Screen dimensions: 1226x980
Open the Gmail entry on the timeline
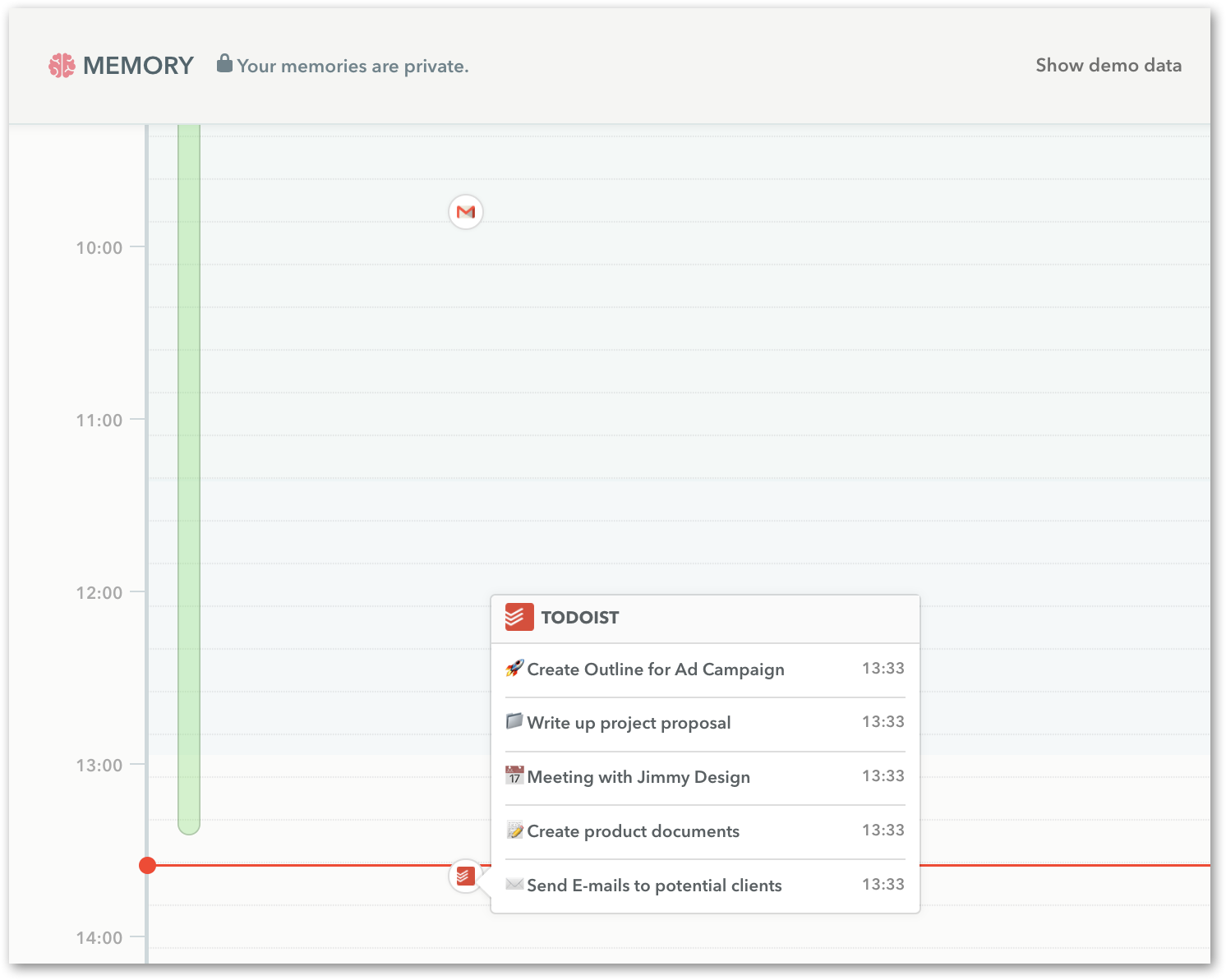[465, 212]
